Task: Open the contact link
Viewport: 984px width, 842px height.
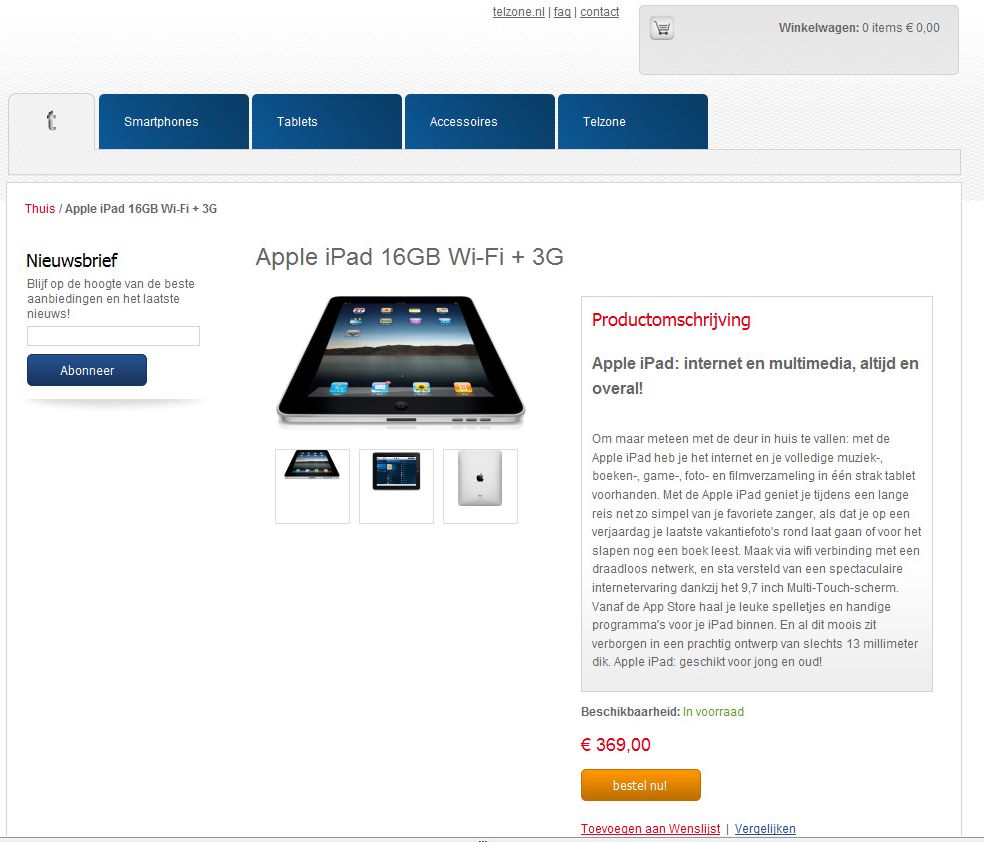Action: pyautogui.click(x=599, y=12)
